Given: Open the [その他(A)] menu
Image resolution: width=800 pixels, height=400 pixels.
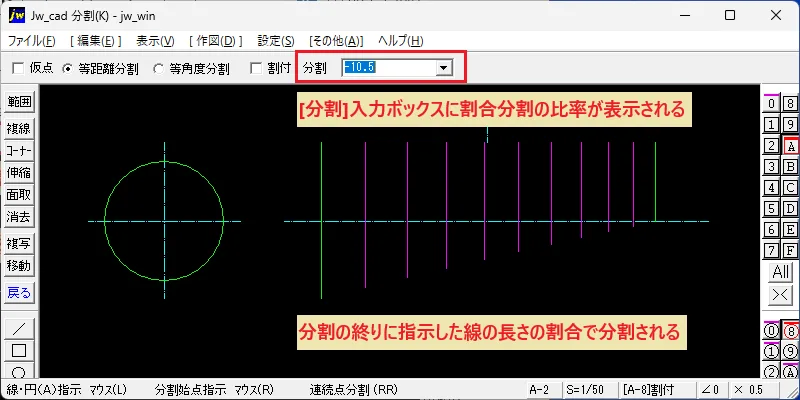Looking at the screenshot, I should 336,41.
